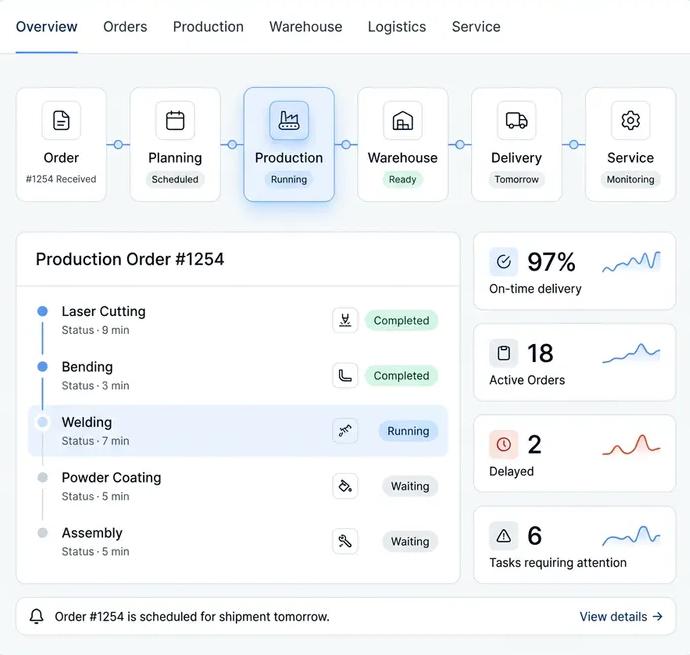The height and width of the screenshot is (655, 690).
Task: Click the Delivery truck icon
Action: 517,120
